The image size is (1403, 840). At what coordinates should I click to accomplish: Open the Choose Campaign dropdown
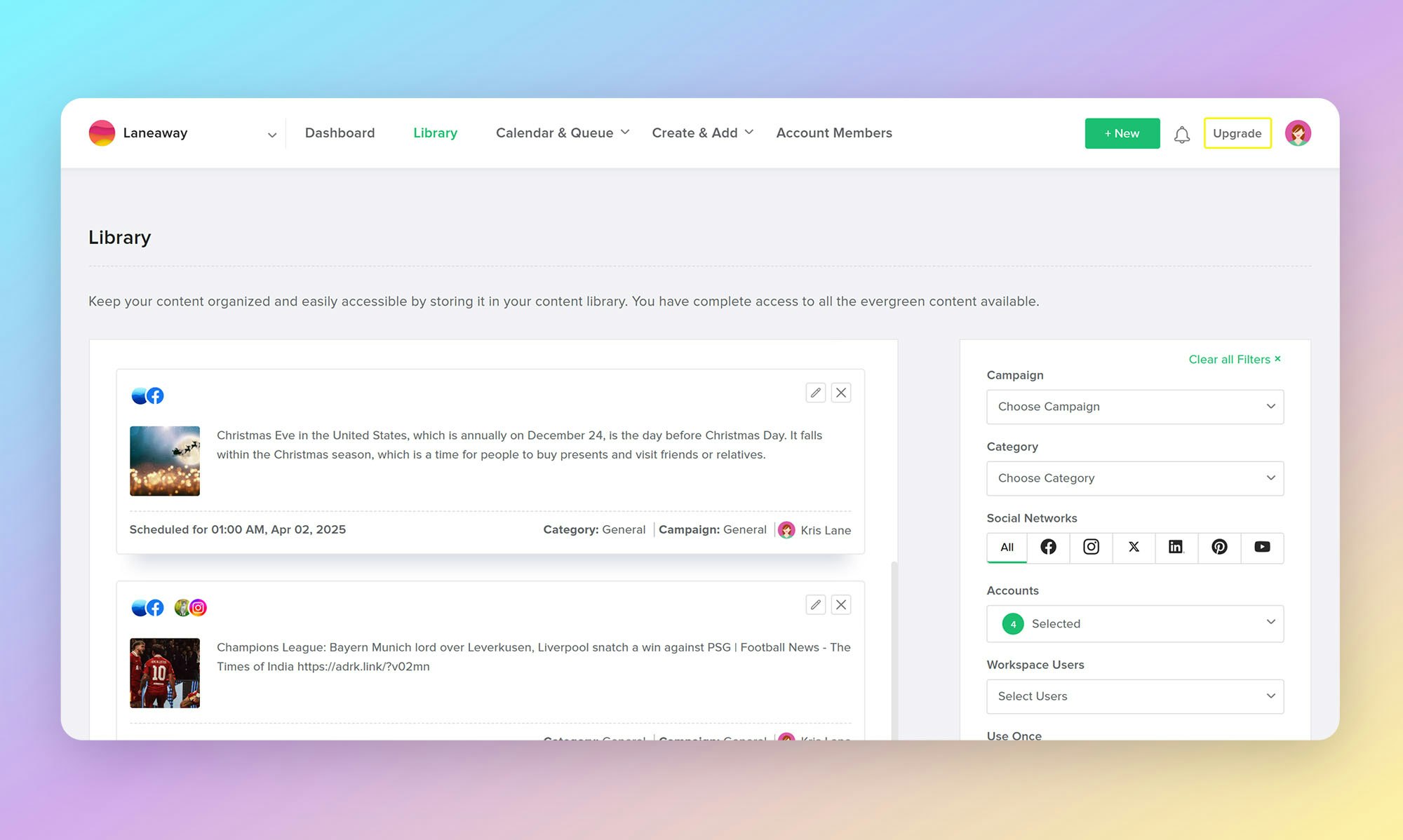tap(1134, 407)
